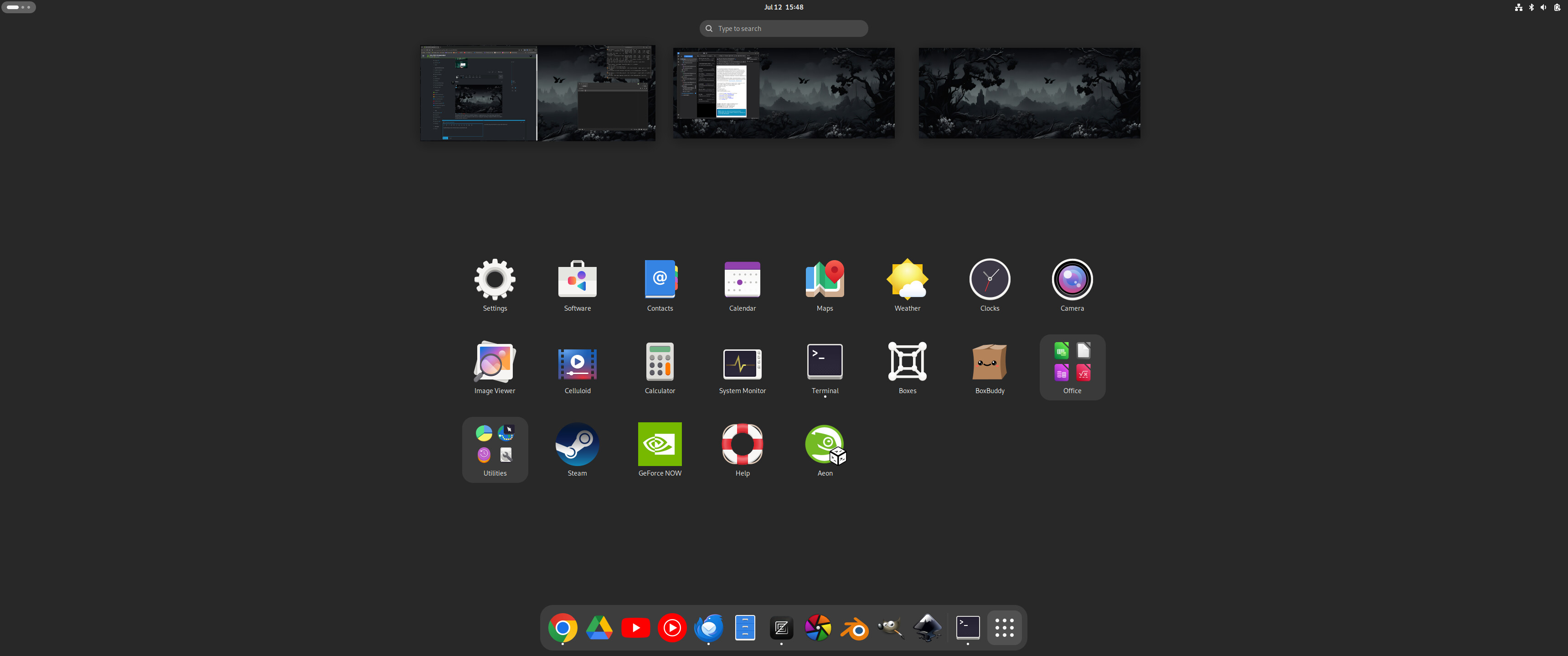Open GeForce NOW application

(x=659, y=444)
